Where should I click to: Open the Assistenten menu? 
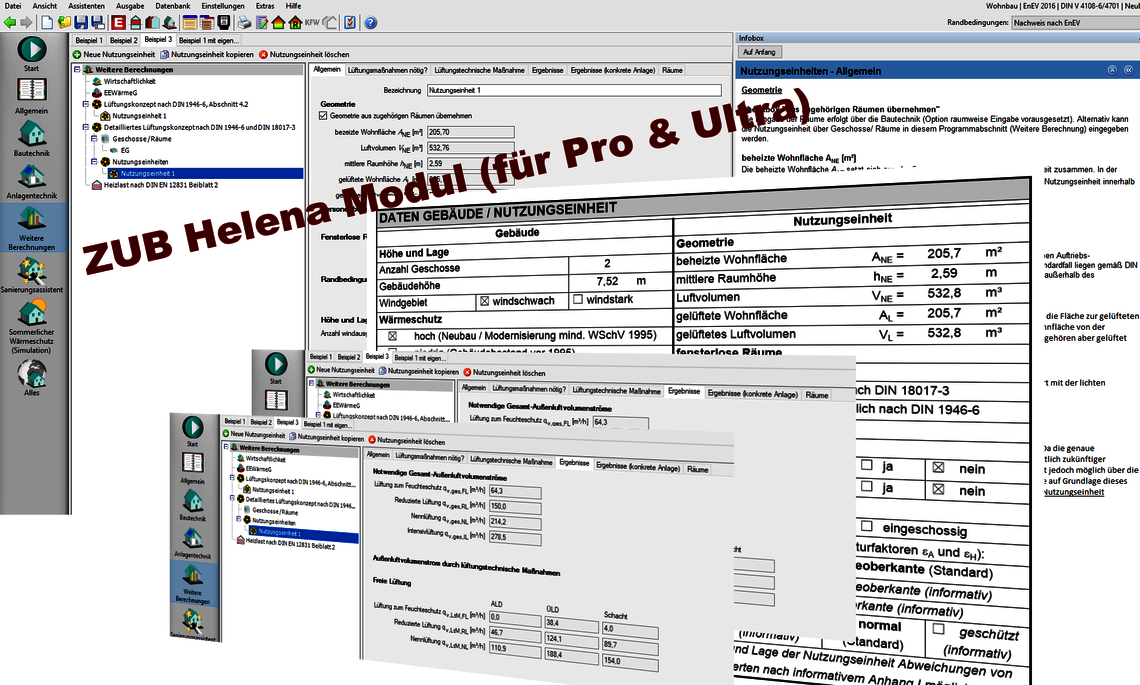point(87,6)
